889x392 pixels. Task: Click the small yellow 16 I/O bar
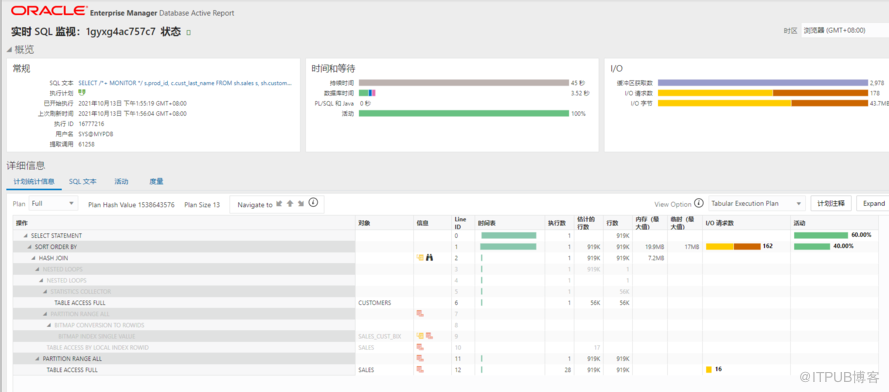pos(709,370)
